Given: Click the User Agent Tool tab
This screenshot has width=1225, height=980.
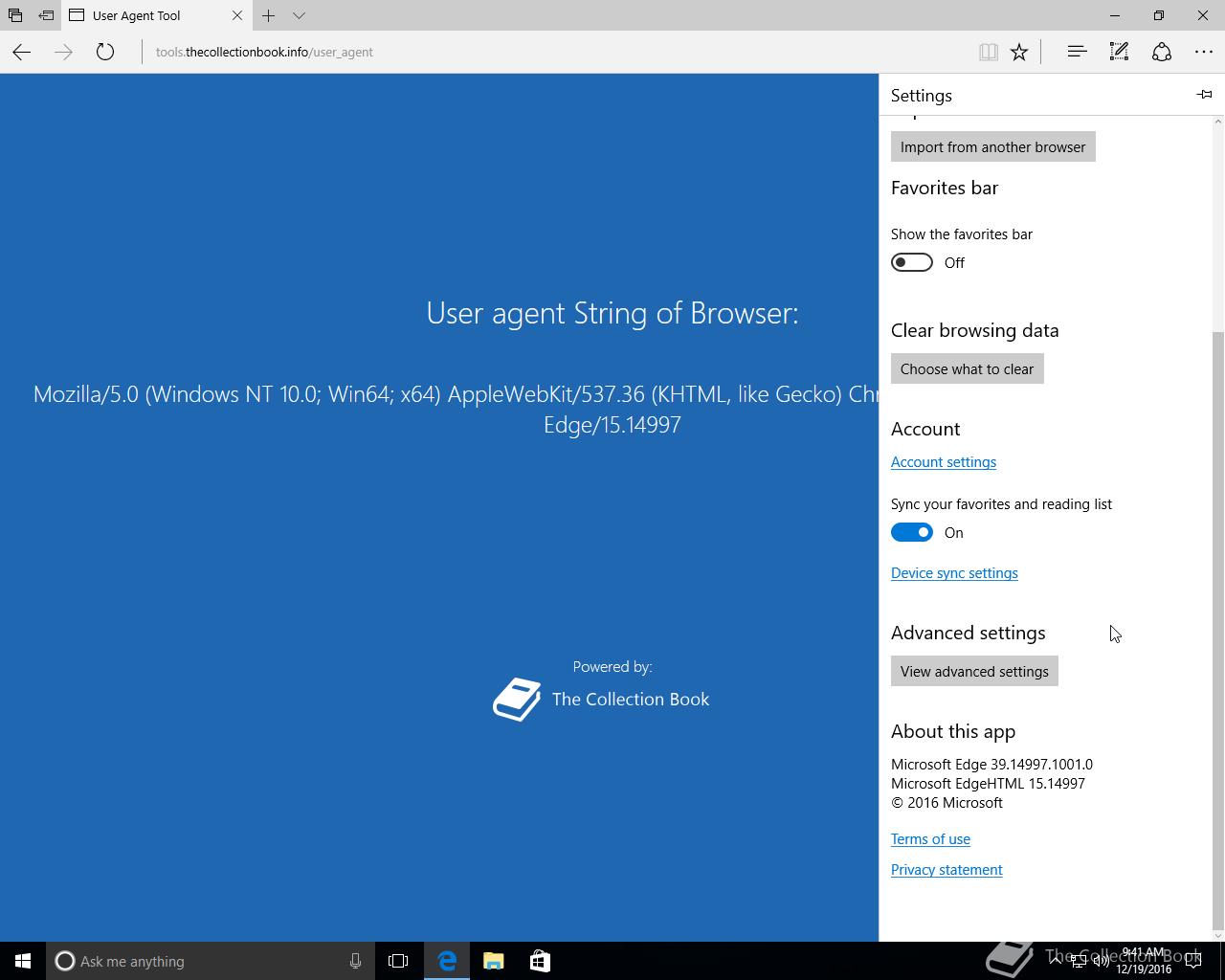Looking at the screenshot, I should (x=156, y=15).
